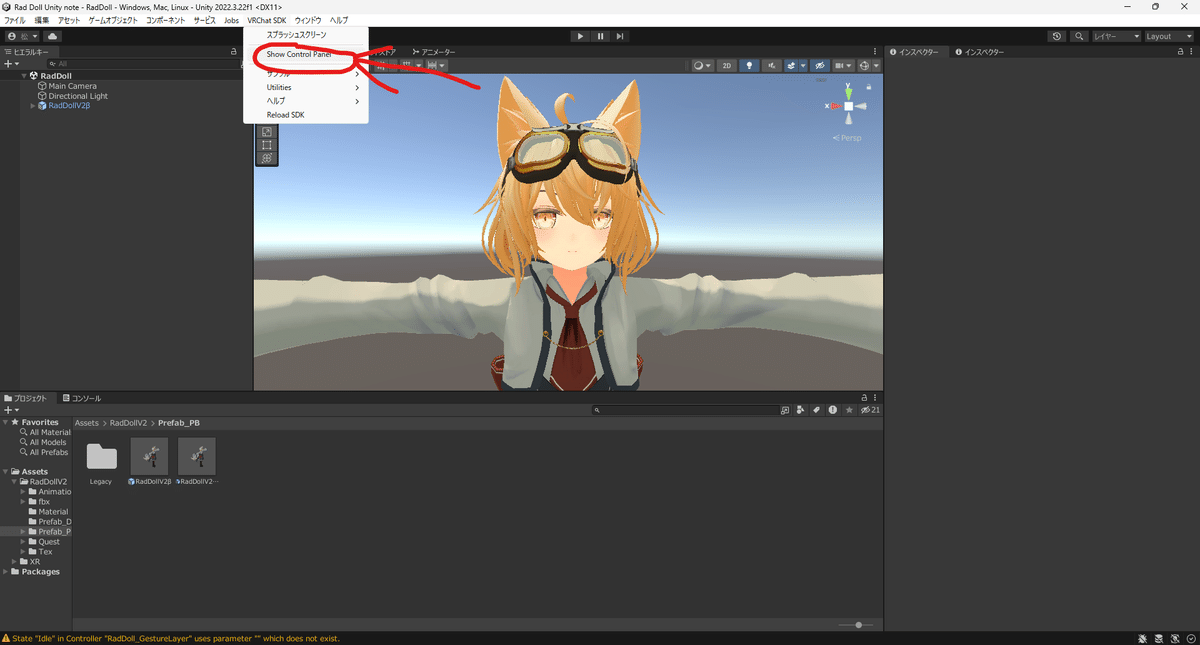Image resolution: width=1200 pixels, height=645 pixels.
Task: Open the Gizmos dropdown arrow
Action: [x=876, y=65]
